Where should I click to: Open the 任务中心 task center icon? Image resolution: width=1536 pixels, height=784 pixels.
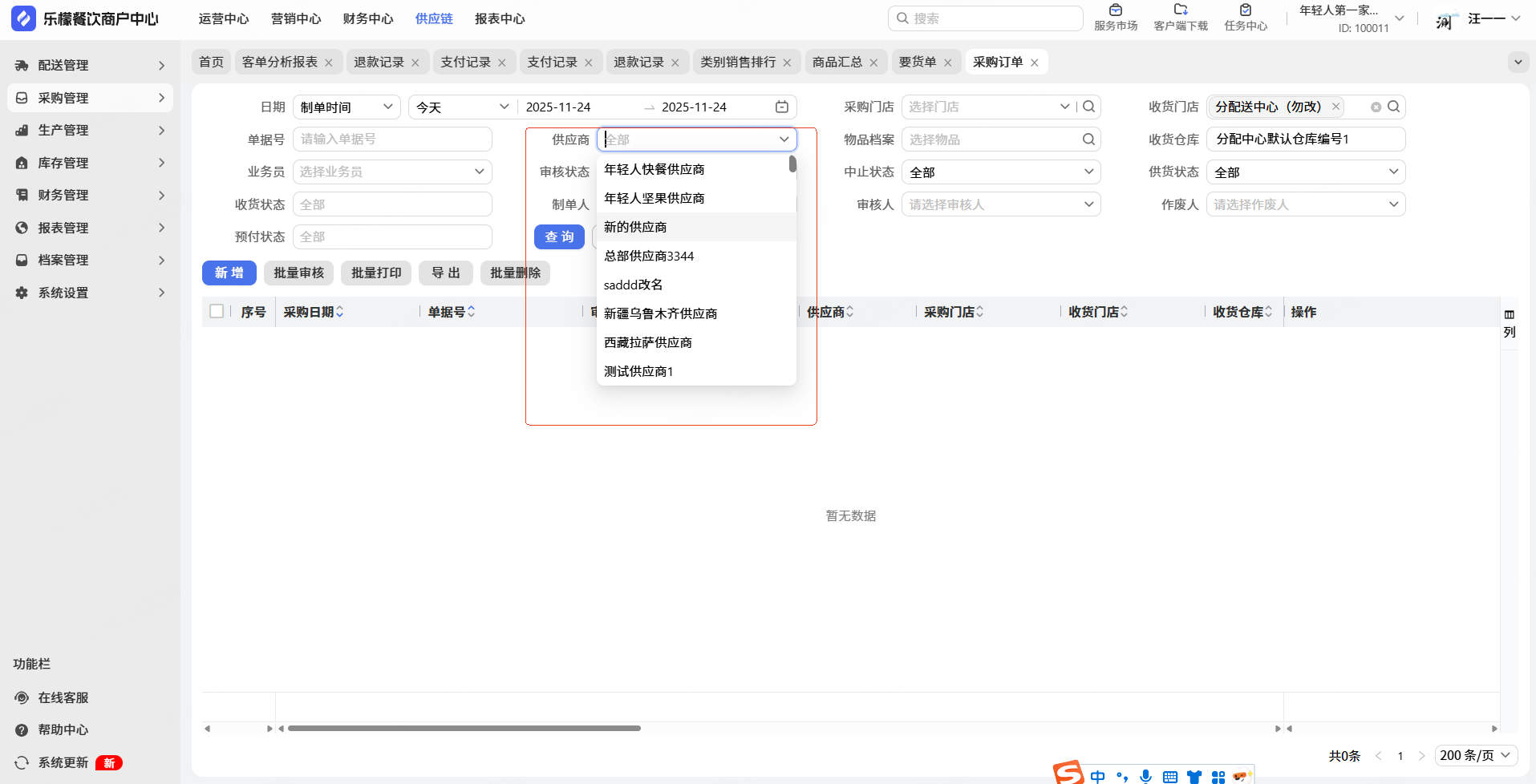point(1245,10)
